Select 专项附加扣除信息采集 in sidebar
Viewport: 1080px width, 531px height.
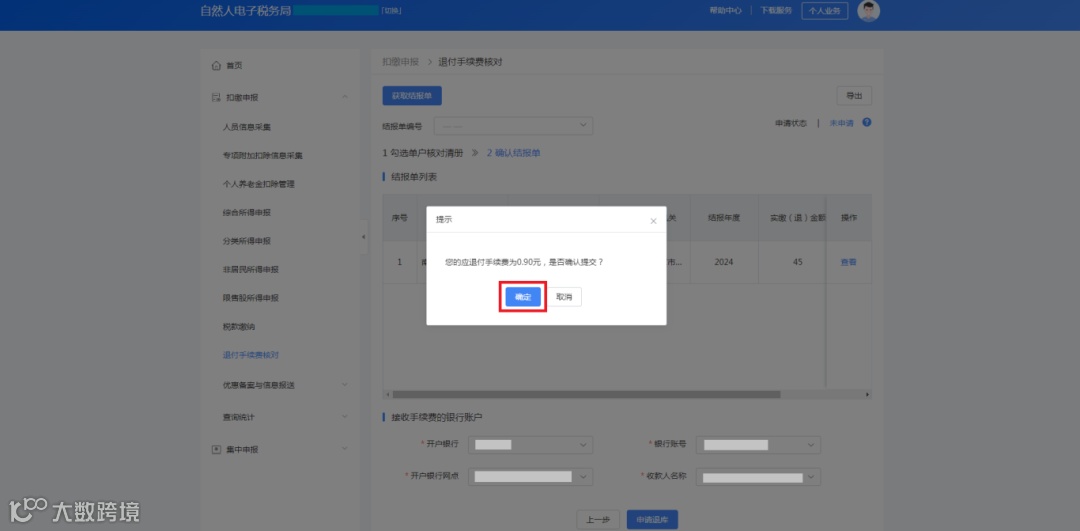262,156
